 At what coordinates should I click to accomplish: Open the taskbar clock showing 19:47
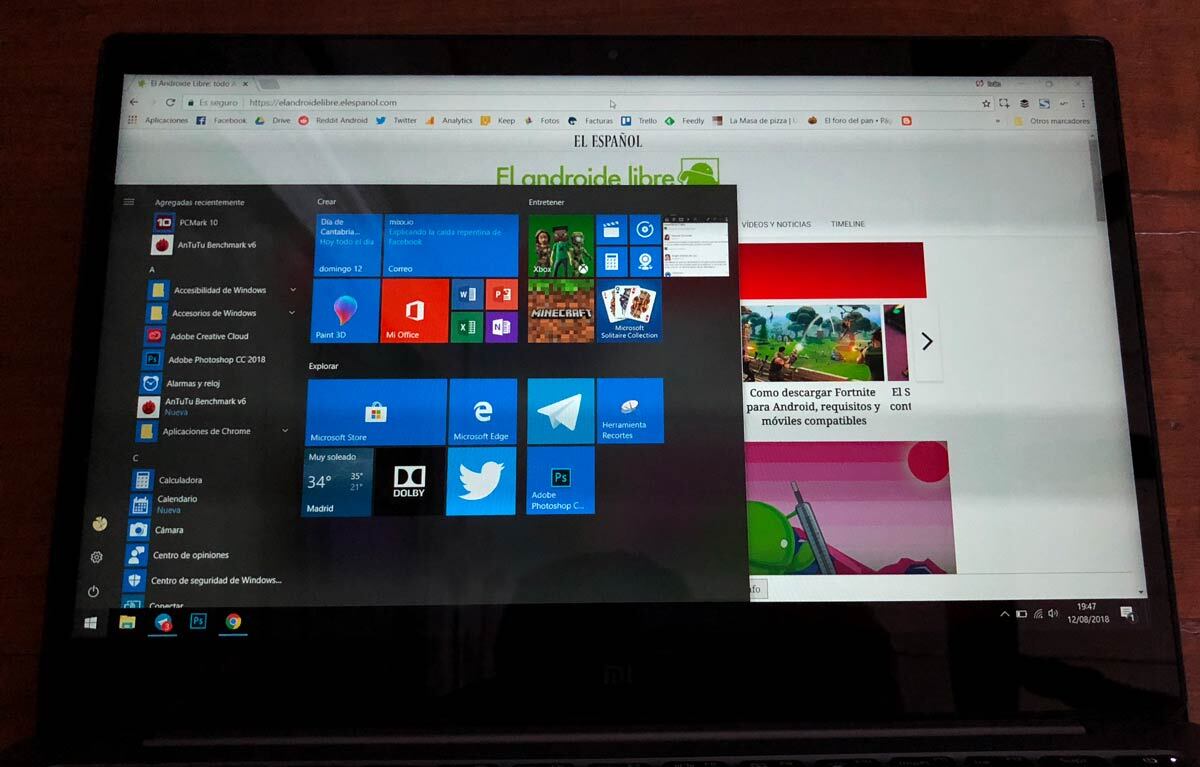1086,613
